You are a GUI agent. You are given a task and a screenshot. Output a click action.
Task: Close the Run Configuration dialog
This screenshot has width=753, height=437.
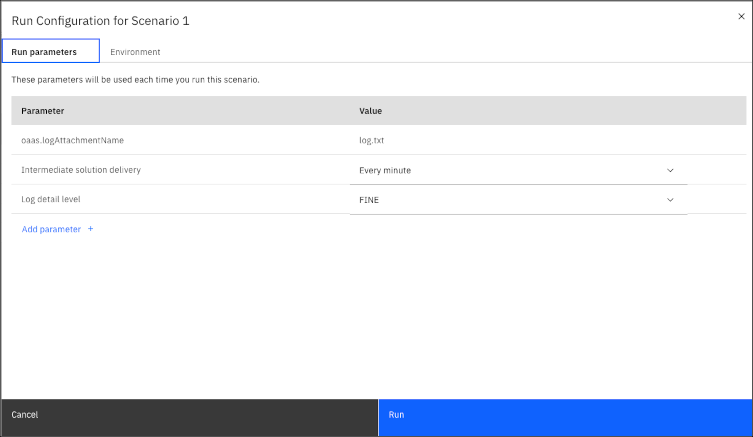pos(741,16)
